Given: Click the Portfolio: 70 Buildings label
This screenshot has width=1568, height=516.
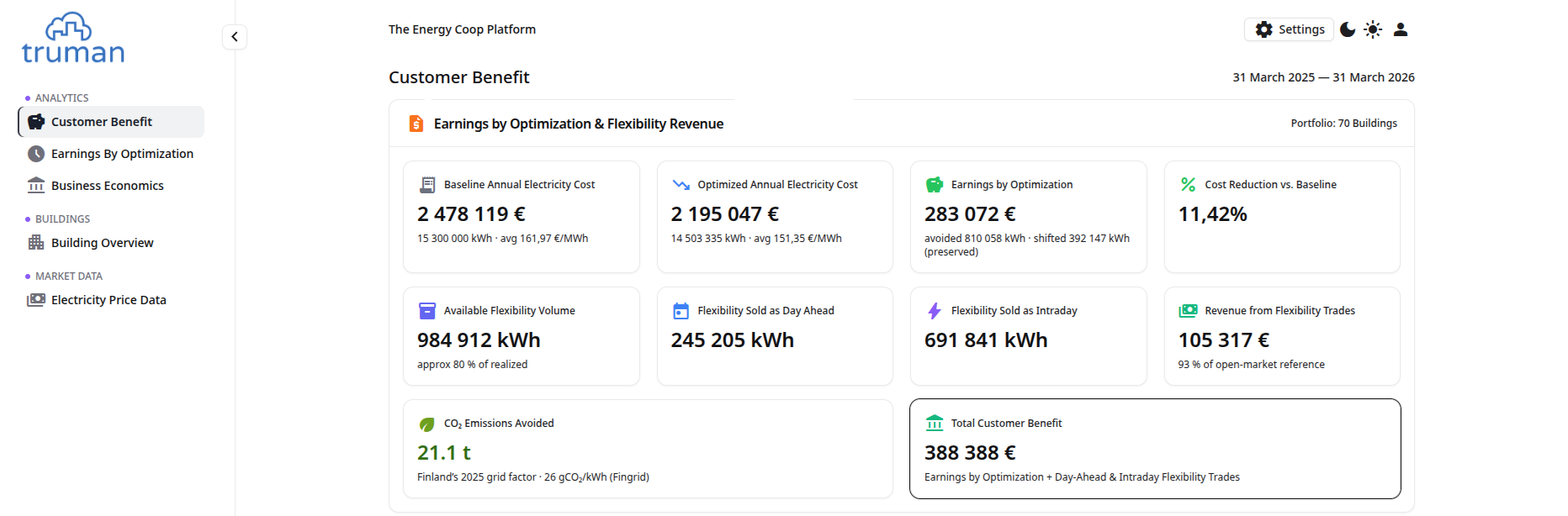Looking at the screenshot, I should [x=1343, y=124].
